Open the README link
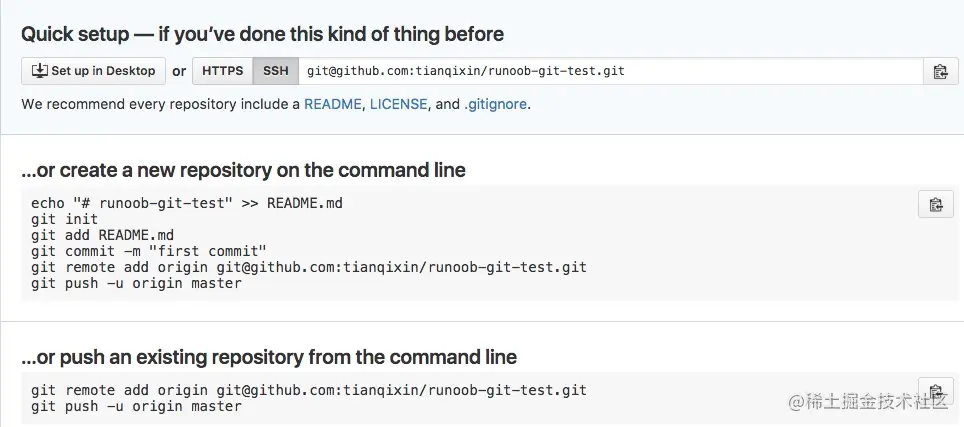 click(333, 104)
